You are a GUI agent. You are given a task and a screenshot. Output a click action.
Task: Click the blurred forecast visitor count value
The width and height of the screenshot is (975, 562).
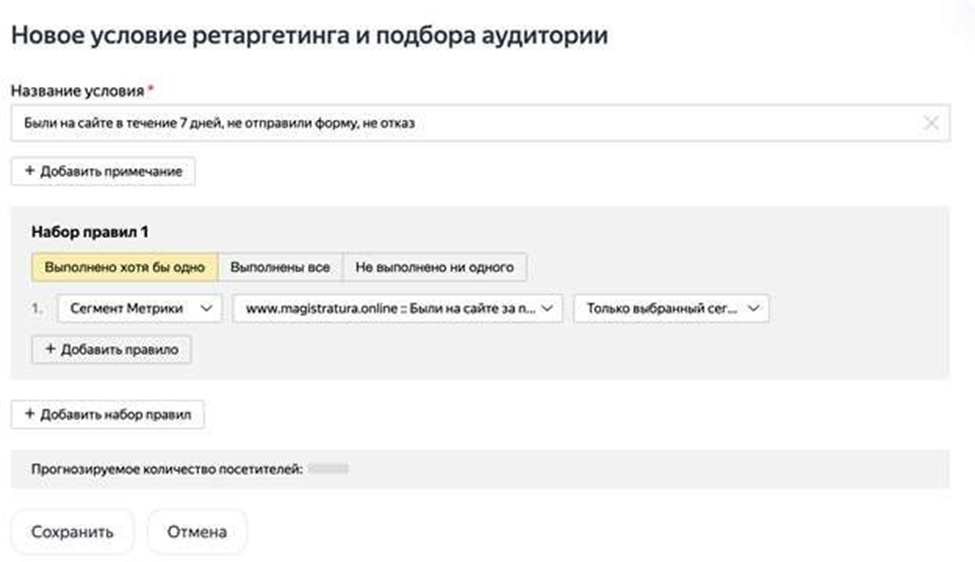click(328, 468)
